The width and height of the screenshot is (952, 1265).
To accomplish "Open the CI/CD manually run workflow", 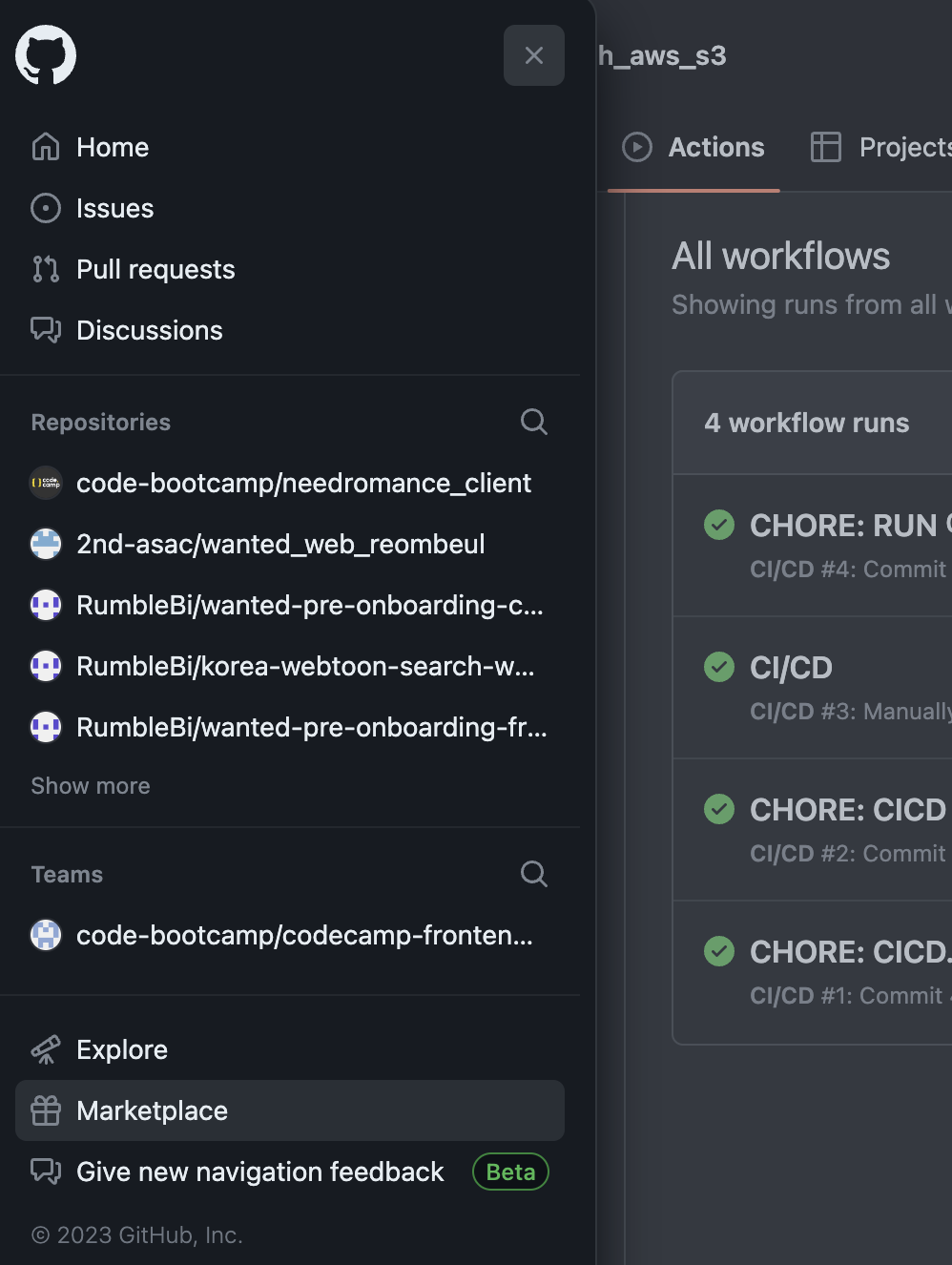I will (791, 668).
